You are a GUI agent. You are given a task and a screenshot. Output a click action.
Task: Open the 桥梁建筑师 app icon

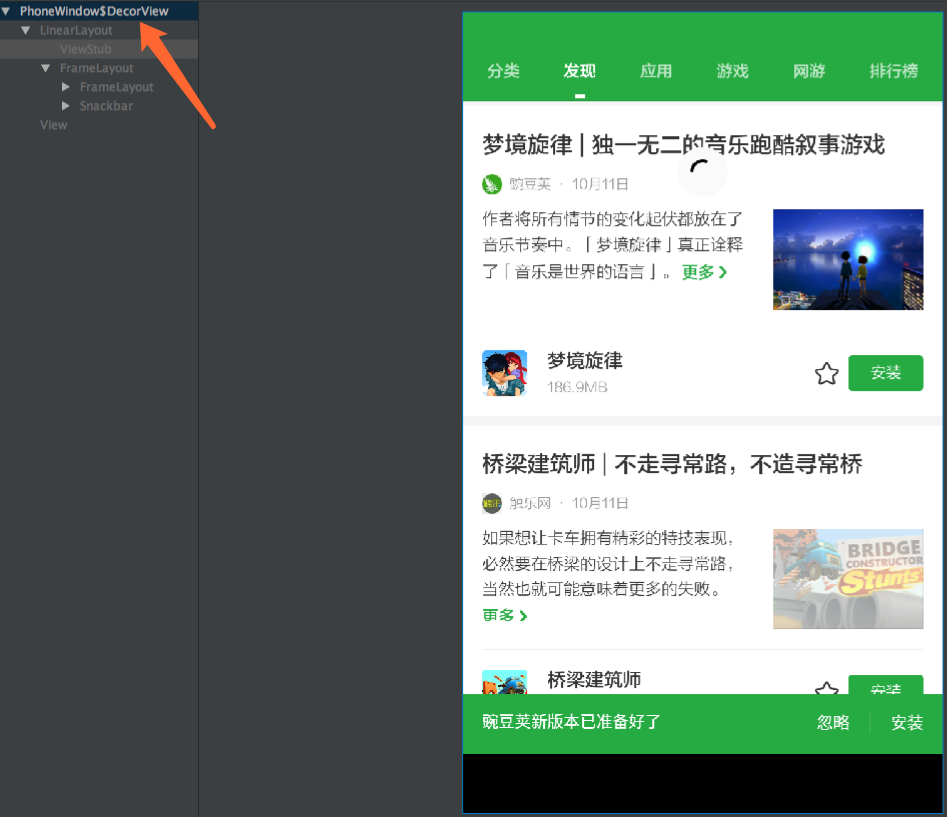click(504, 682)
